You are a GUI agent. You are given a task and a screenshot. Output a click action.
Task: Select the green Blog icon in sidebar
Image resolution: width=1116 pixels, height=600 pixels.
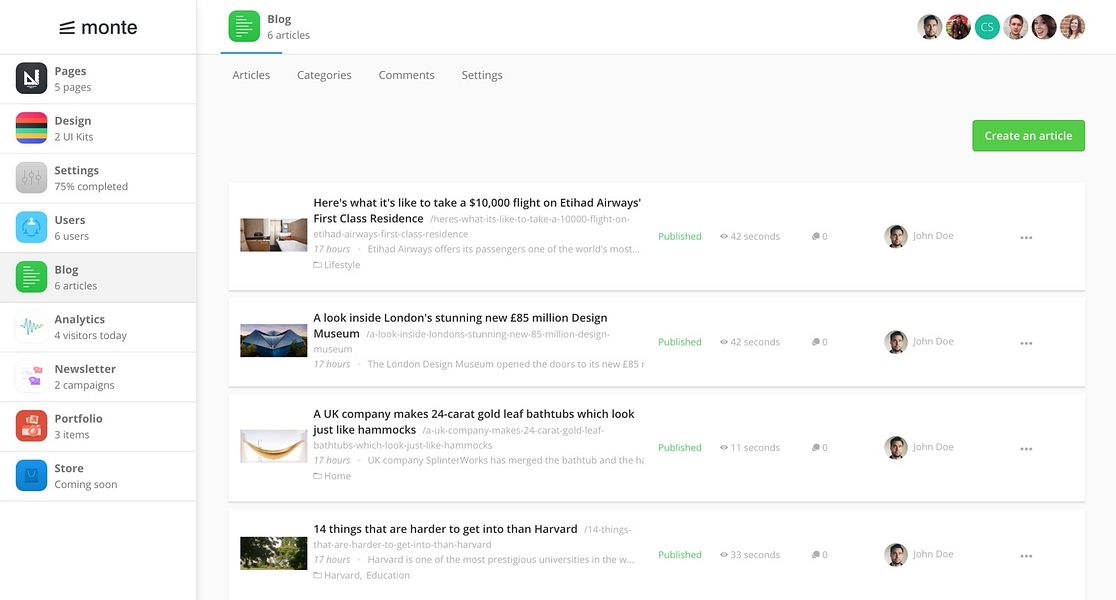[x=31, y=277]
